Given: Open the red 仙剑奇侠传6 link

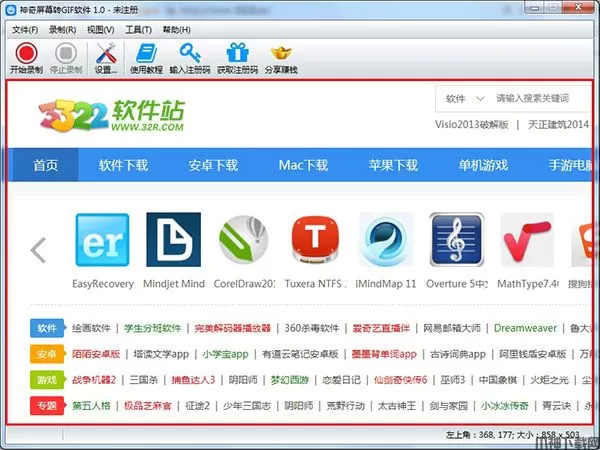Looking at the screenshot, I should (x=400, y=380).
